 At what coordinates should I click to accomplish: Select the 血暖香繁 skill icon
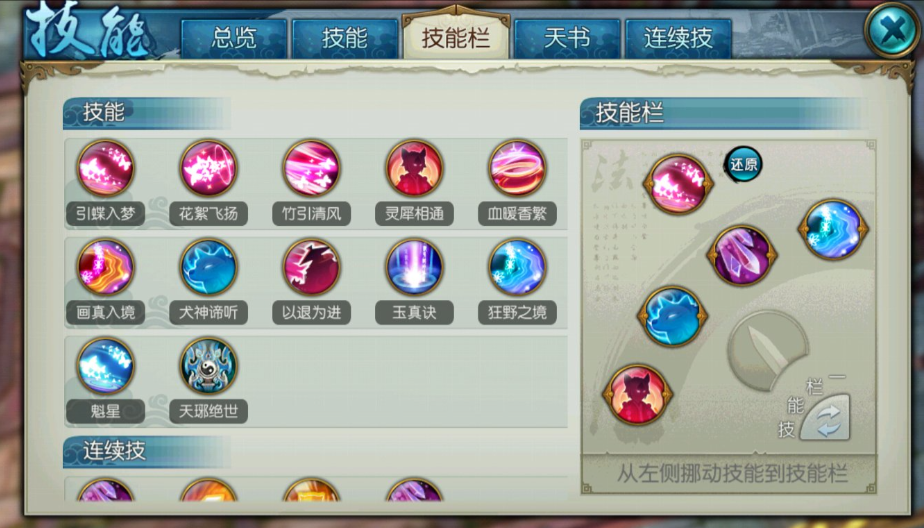[517, 168]
